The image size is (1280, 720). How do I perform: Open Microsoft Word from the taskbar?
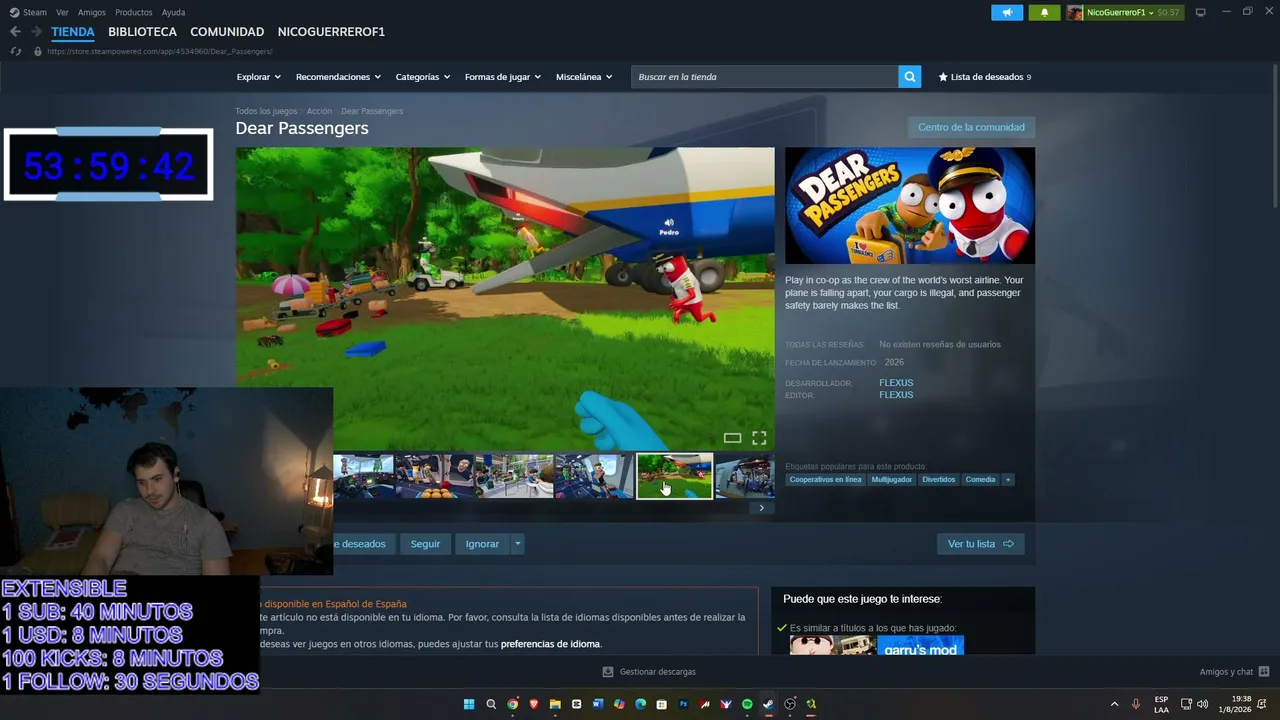[598, 704]
